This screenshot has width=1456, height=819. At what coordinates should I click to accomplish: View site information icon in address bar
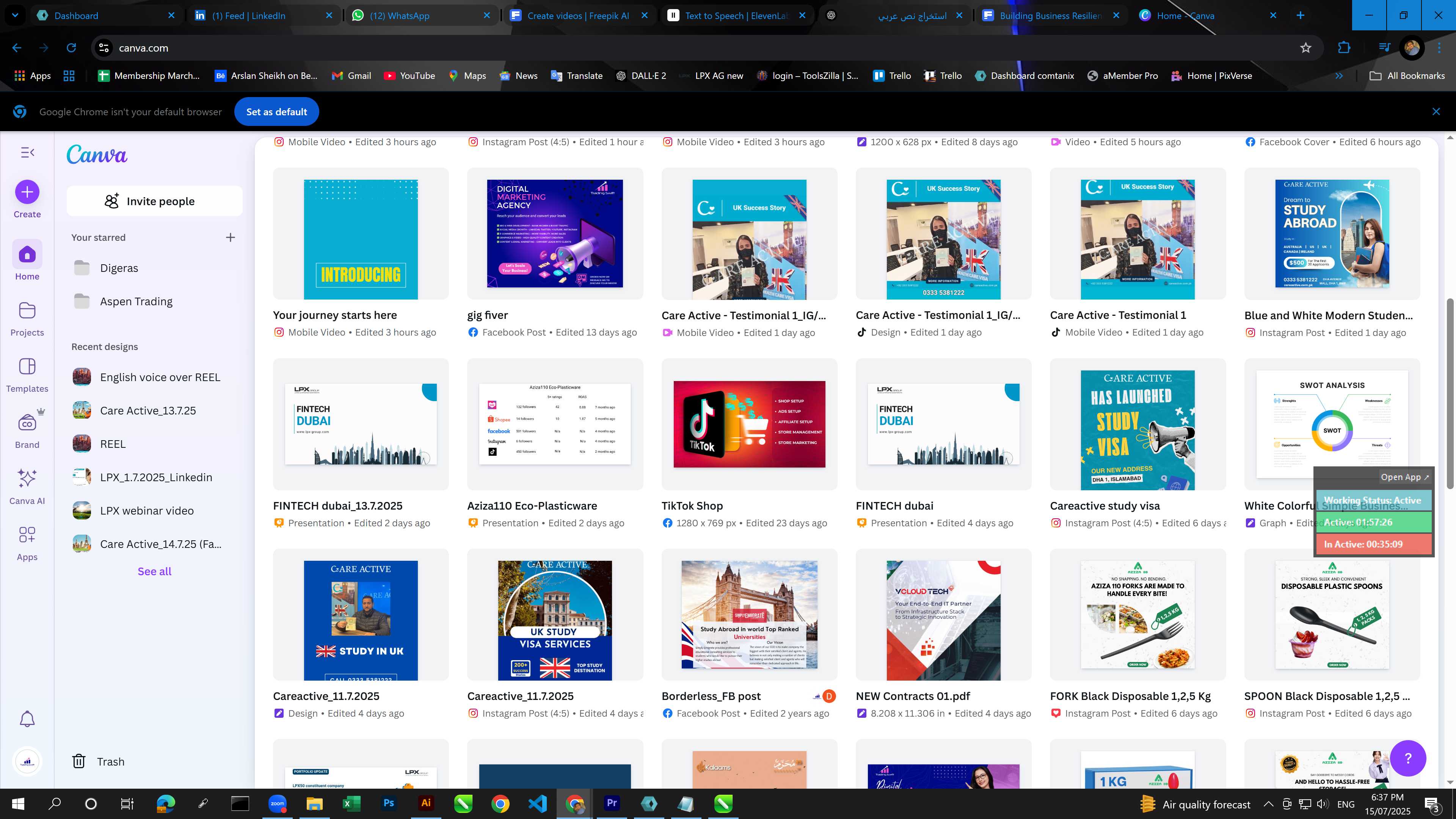104,48
